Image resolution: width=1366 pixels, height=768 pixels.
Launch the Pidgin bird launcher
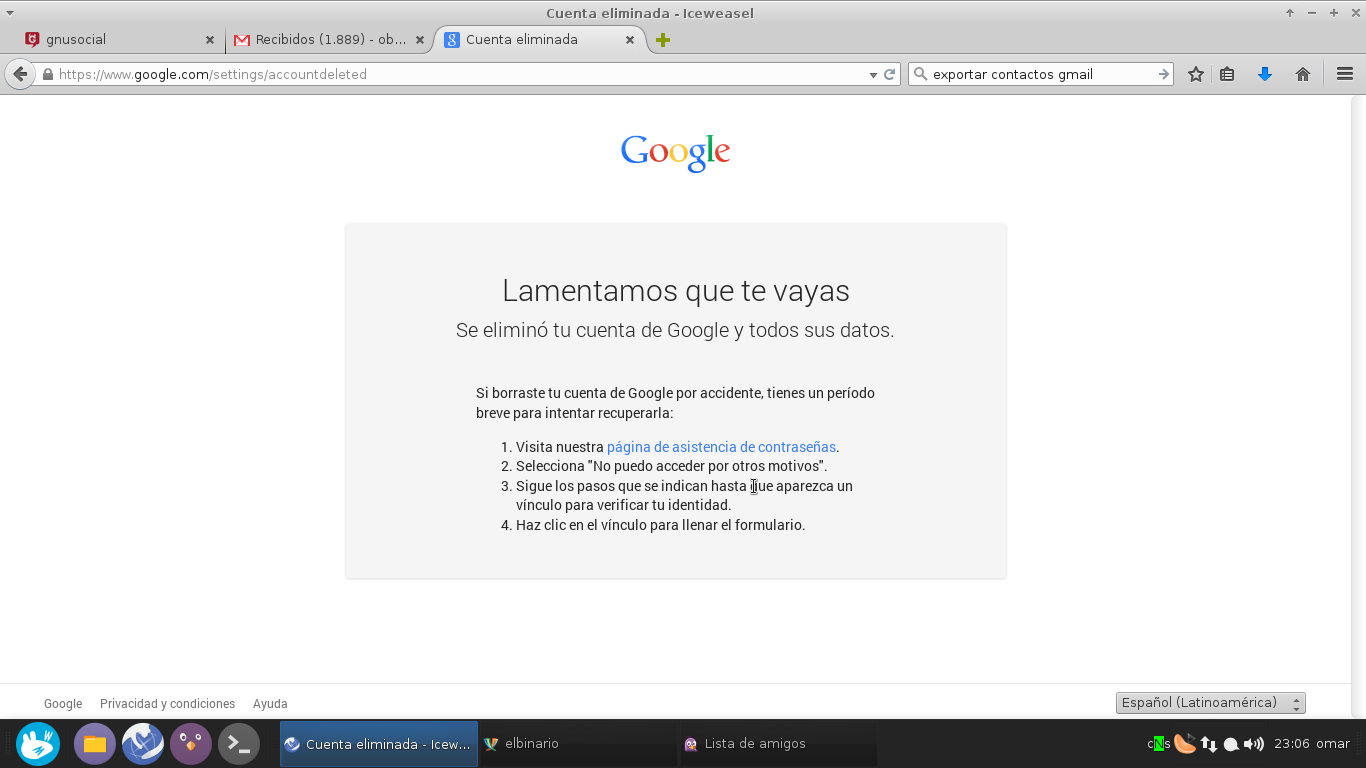(191, 744)
